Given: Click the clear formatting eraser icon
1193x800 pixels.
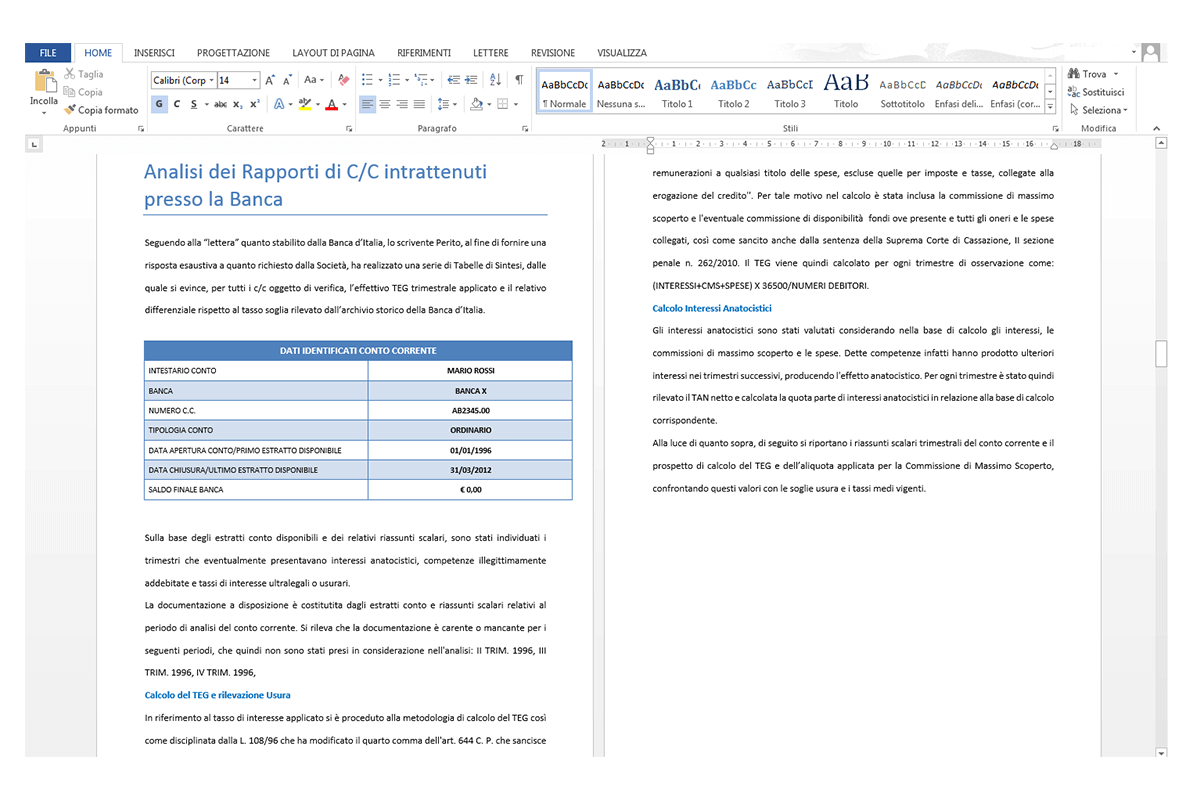Looking at the screenshot, I should pyautogui.click(x=344, y=80).
